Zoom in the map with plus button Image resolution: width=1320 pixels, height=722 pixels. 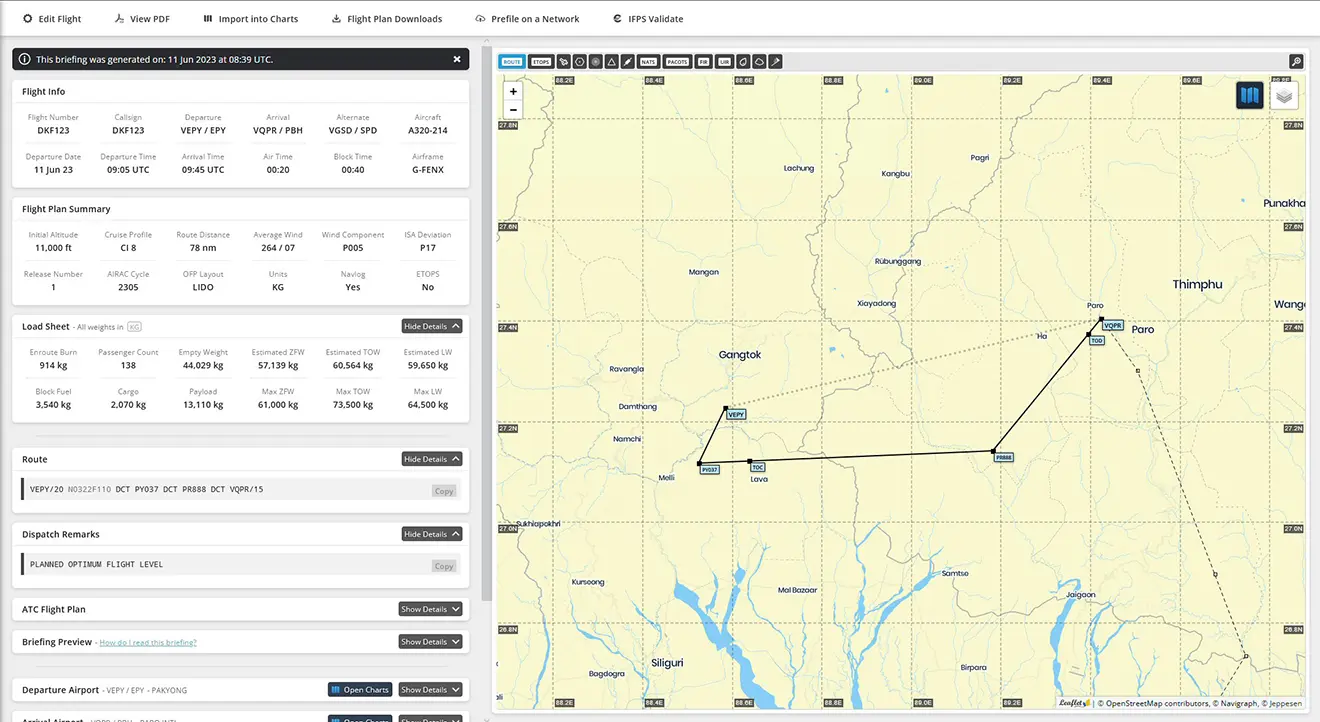513,91
